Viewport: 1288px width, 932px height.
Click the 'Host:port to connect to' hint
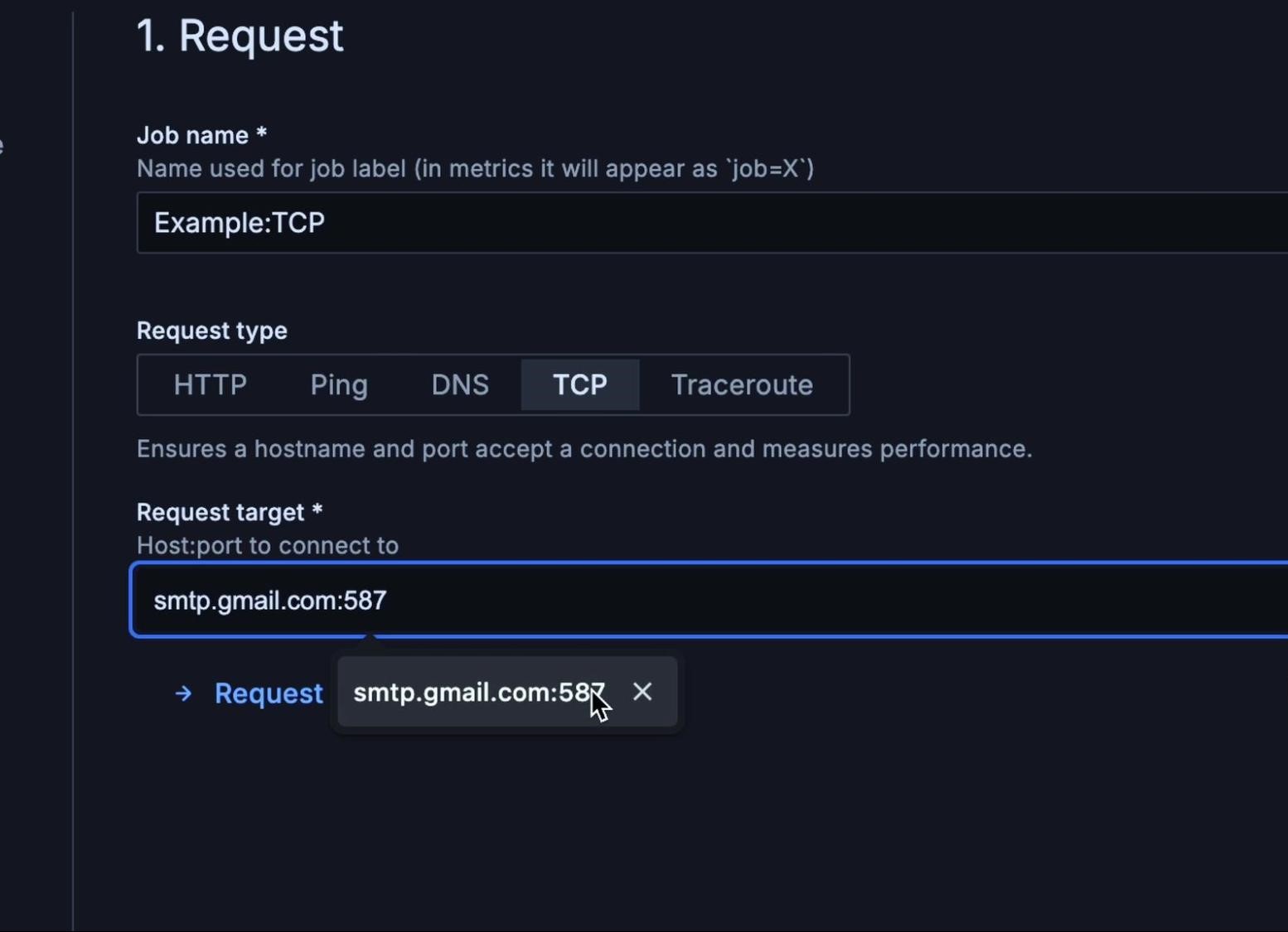pos(268,545)
